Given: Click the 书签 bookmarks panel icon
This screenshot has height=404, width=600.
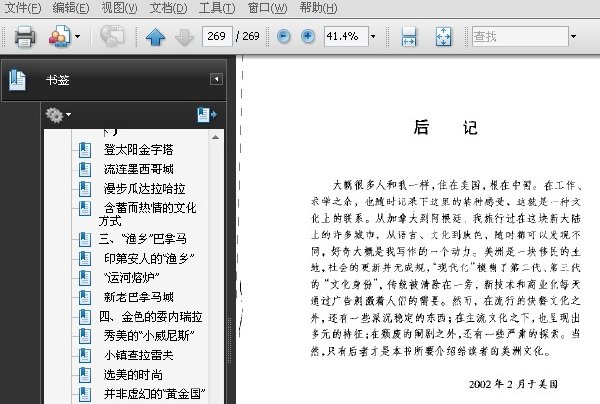Looking at the screenshot, I should point(17,80).
